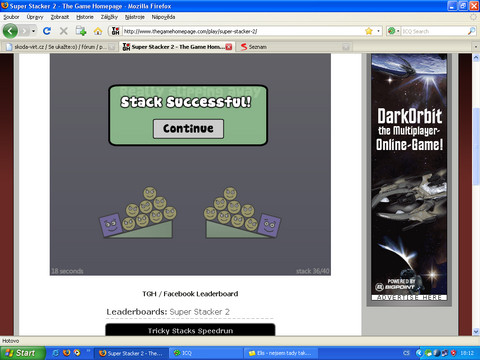Open the history dropdown next to Forward
480x360 pixels.
point(33,31)
